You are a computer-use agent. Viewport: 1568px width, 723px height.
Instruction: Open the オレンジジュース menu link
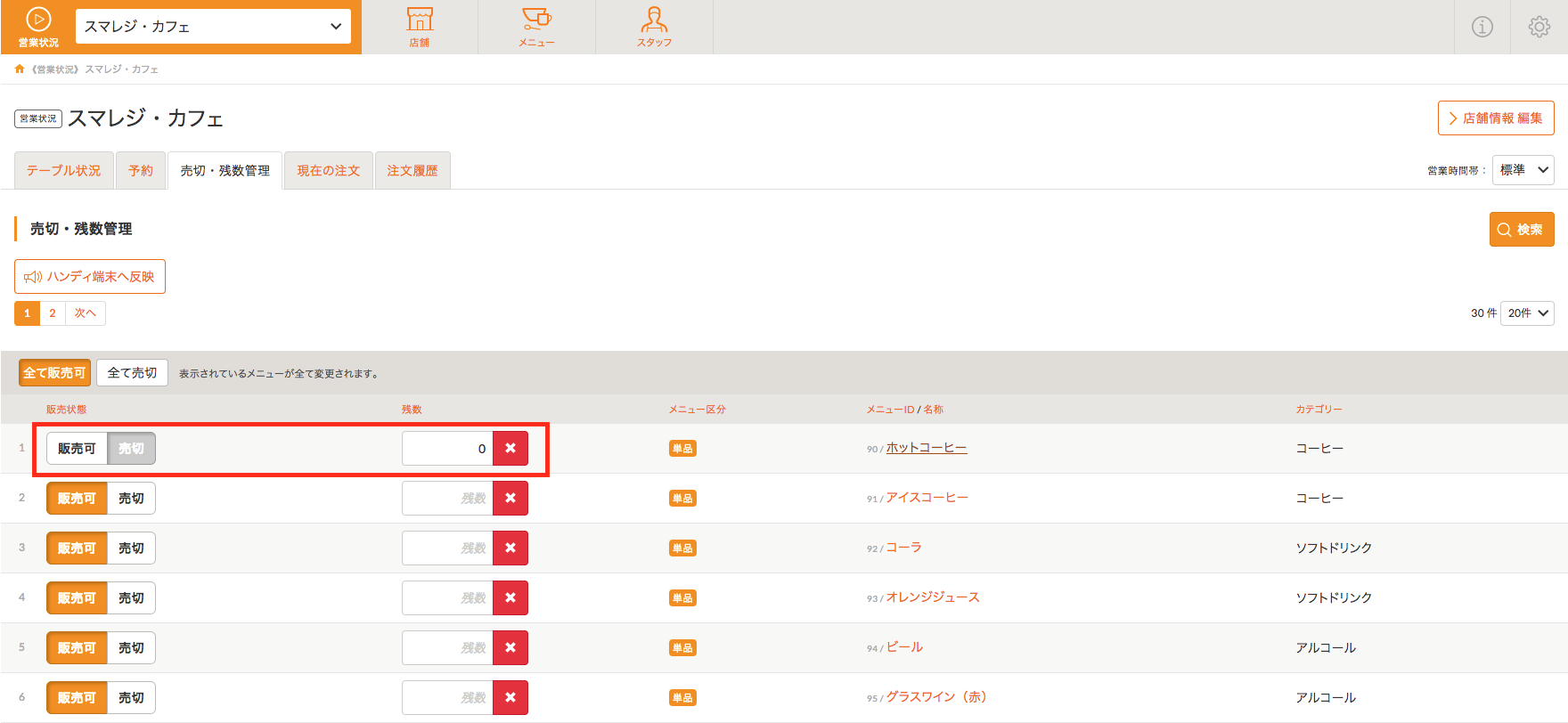(933, 597)
